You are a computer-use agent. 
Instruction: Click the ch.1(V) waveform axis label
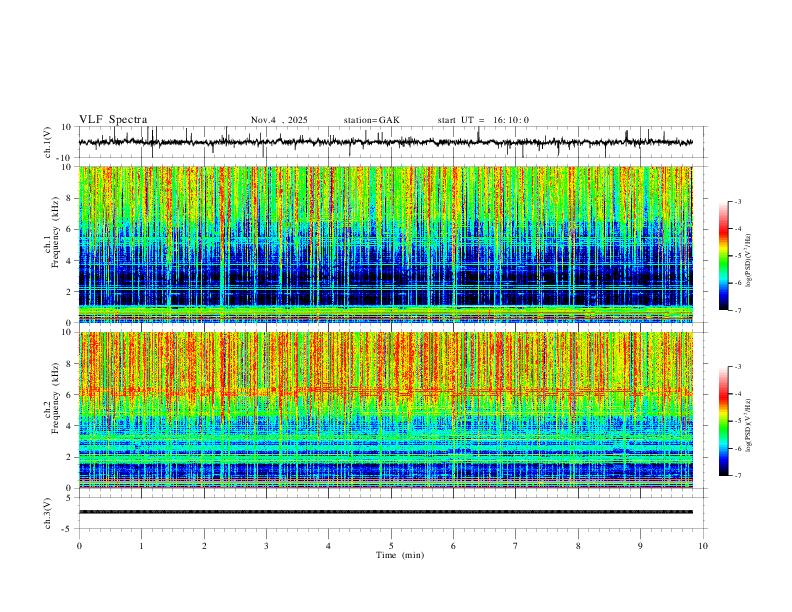pyautogui.click(x=48, y=142)
